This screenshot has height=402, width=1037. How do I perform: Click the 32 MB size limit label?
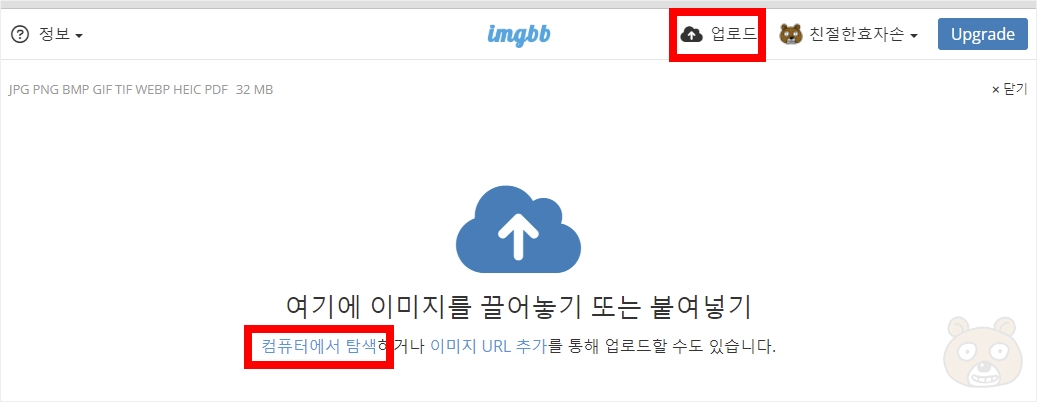254,90
